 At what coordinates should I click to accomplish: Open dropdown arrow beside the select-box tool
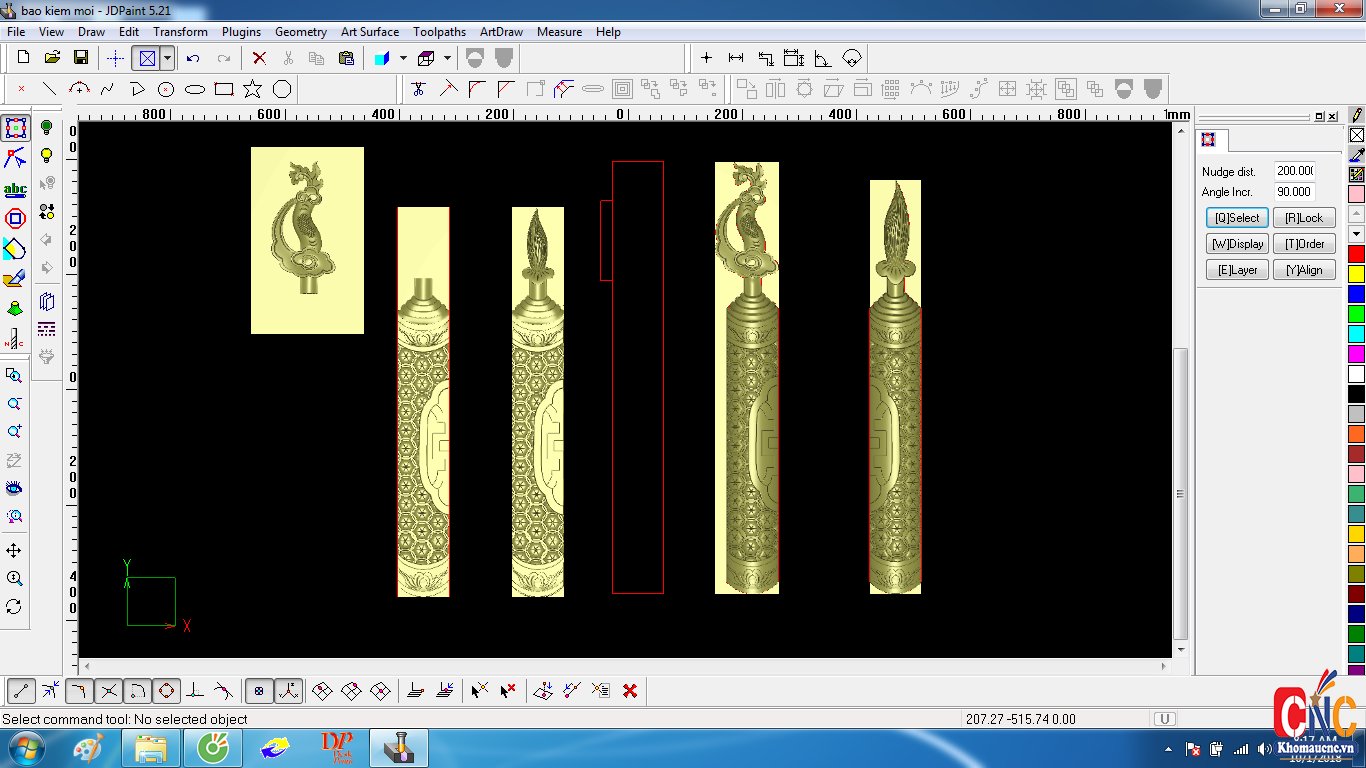point(167,58)
